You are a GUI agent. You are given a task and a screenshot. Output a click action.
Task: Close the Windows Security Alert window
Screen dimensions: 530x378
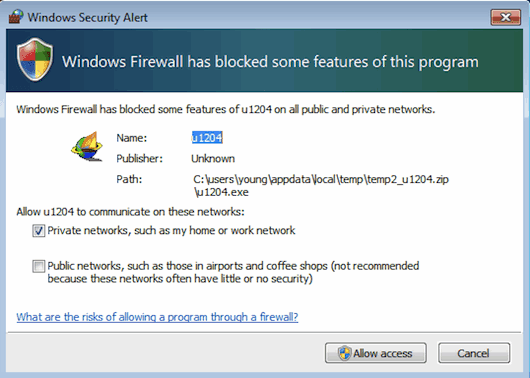(506, 17)
